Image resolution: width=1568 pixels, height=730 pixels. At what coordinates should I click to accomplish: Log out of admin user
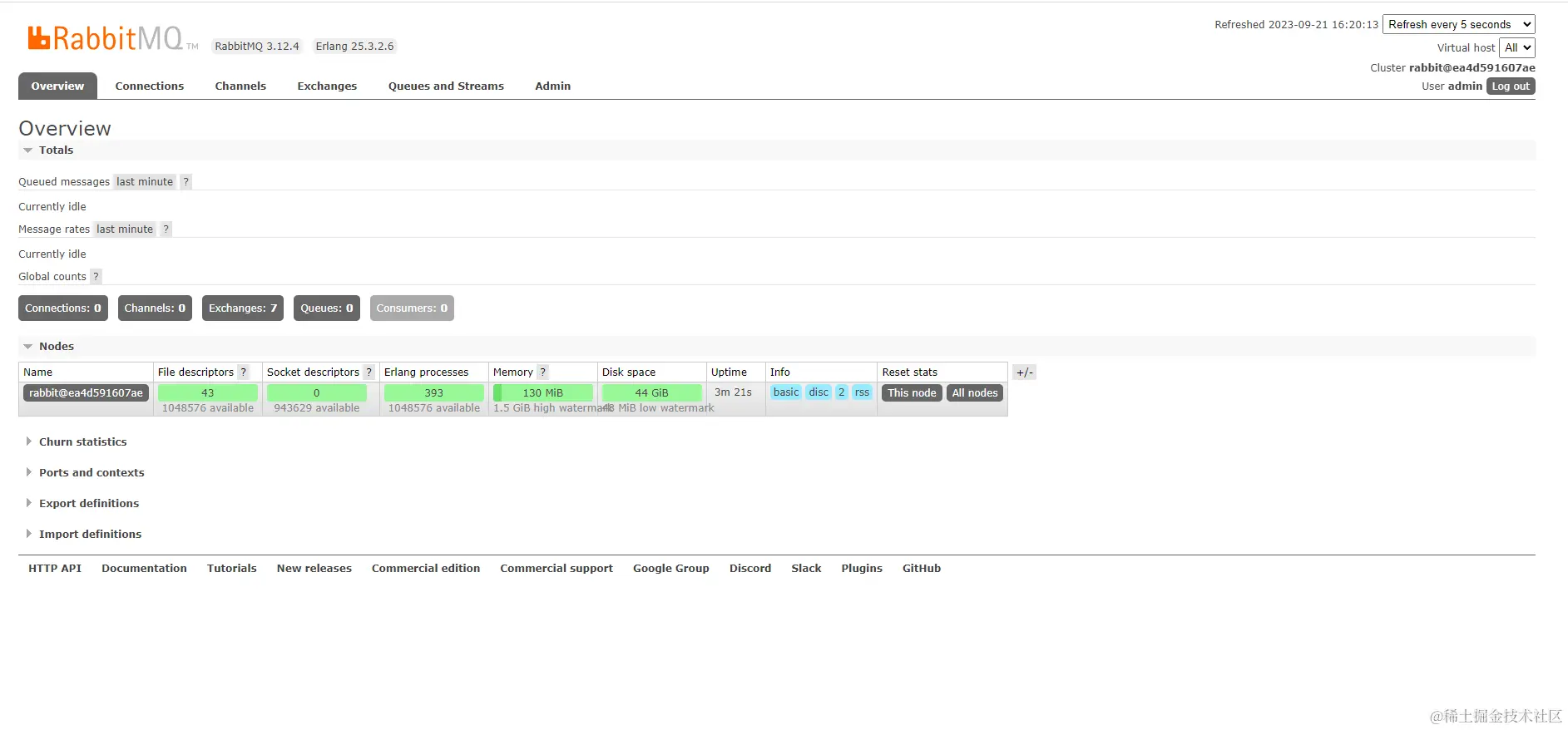click(x=1511, y=86)
